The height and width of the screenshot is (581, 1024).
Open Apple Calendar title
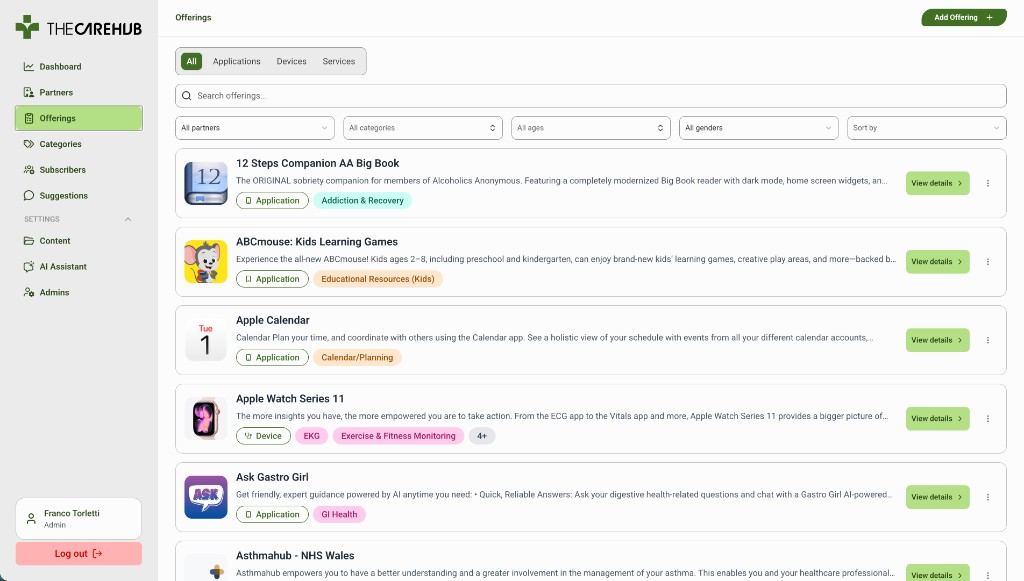click(273, 321)
